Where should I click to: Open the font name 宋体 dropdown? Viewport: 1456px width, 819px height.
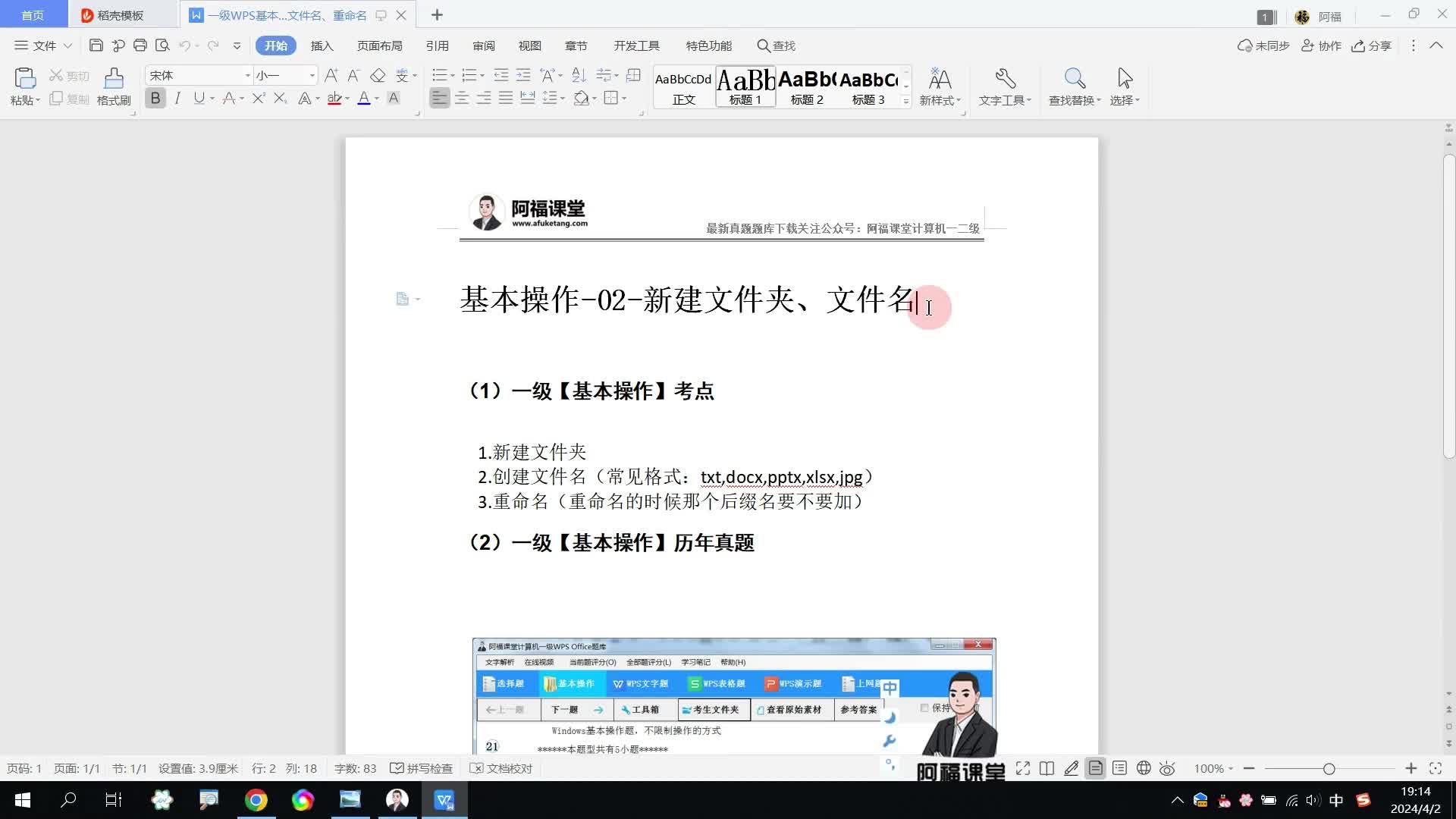(x=247, y=75)
